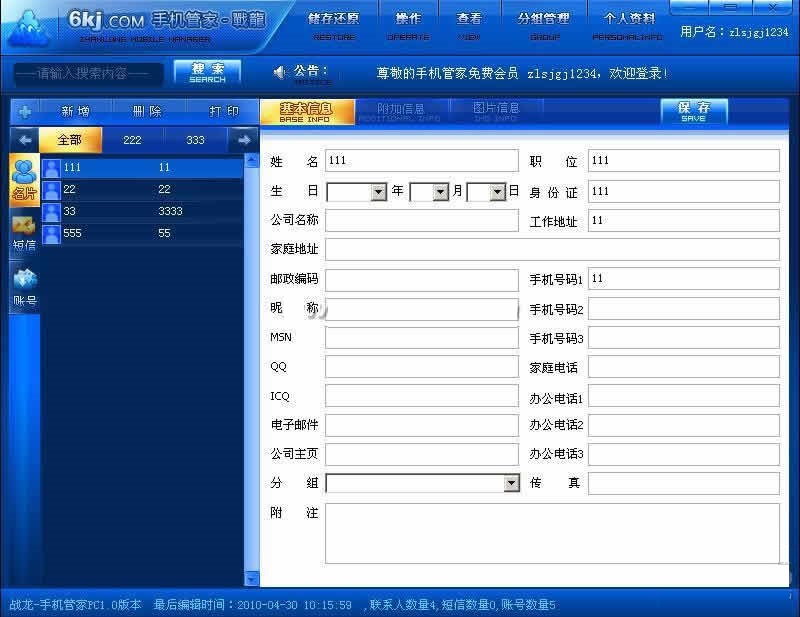Viewport: 800px width, 617px height.
Task: Select the 333 group tab
Action: pos(195,140)
